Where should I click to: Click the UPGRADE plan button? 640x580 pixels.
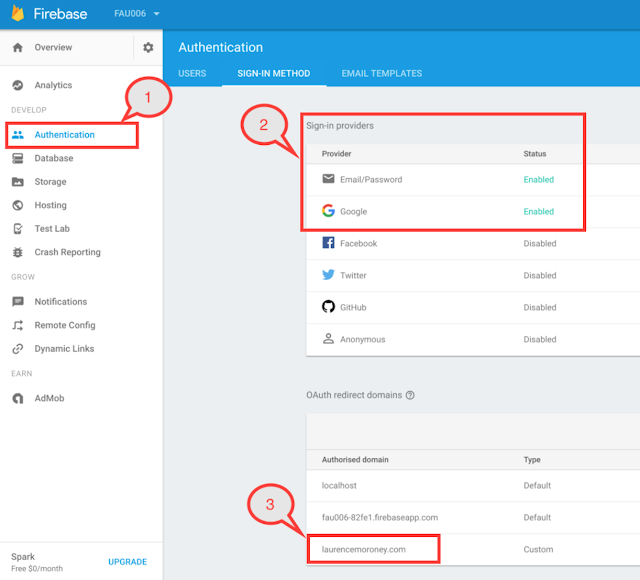127,562
